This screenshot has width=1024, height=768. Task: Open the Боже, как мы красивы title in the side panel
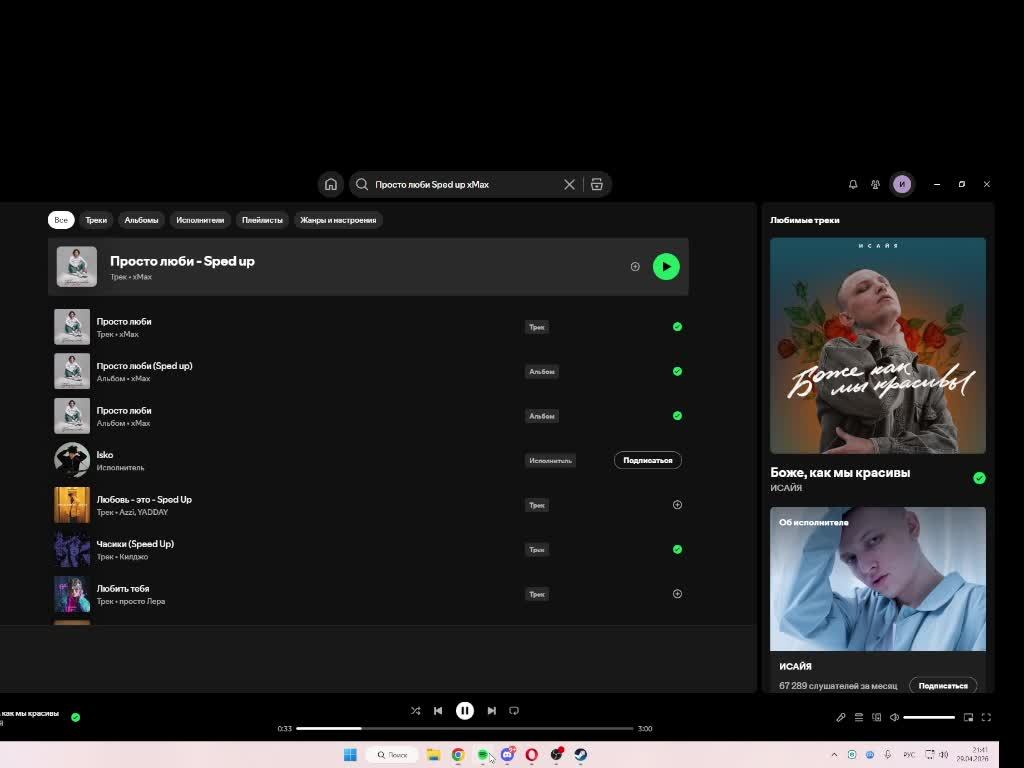[x=840, y=472]
